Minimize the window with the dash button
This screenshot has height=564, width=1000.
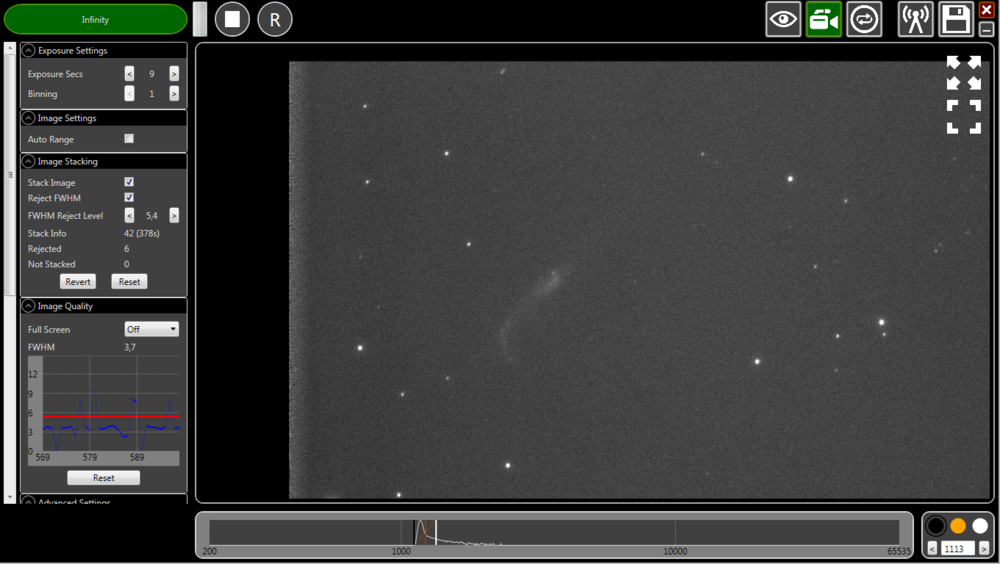point(987,29)
